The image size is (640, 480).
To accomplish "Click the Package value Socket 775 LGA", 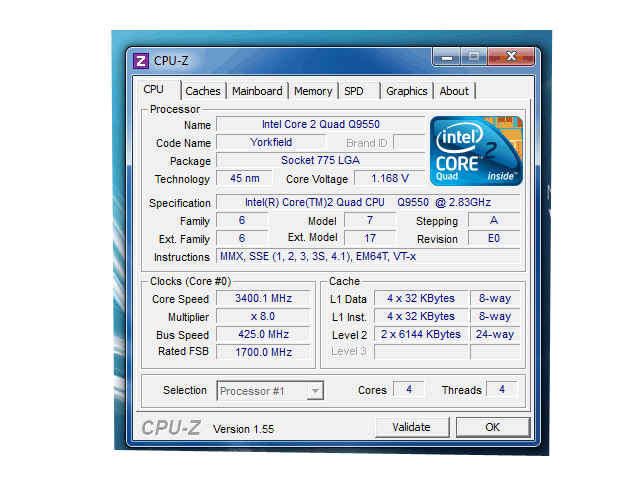I will pos(320,160).
